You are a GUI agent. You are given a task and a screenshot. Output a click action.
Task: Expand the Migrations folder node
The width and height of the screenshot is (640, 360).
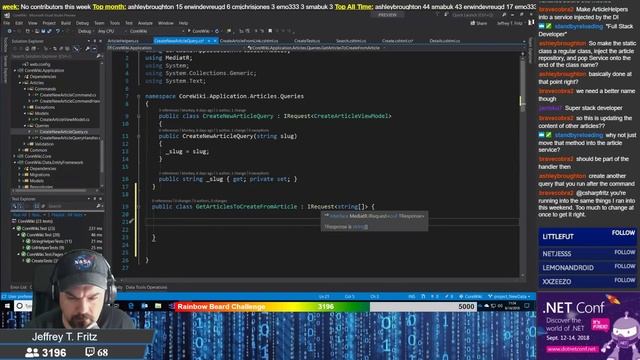point(20,175)
